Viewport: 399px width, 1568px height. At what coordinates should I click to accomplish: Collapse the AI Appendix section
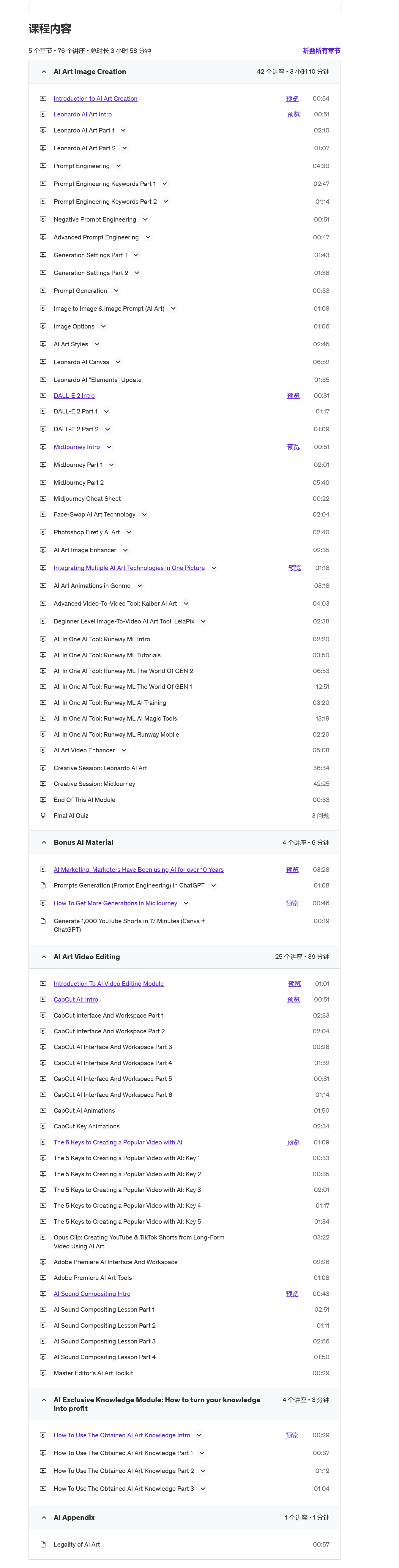(44, 1518)
